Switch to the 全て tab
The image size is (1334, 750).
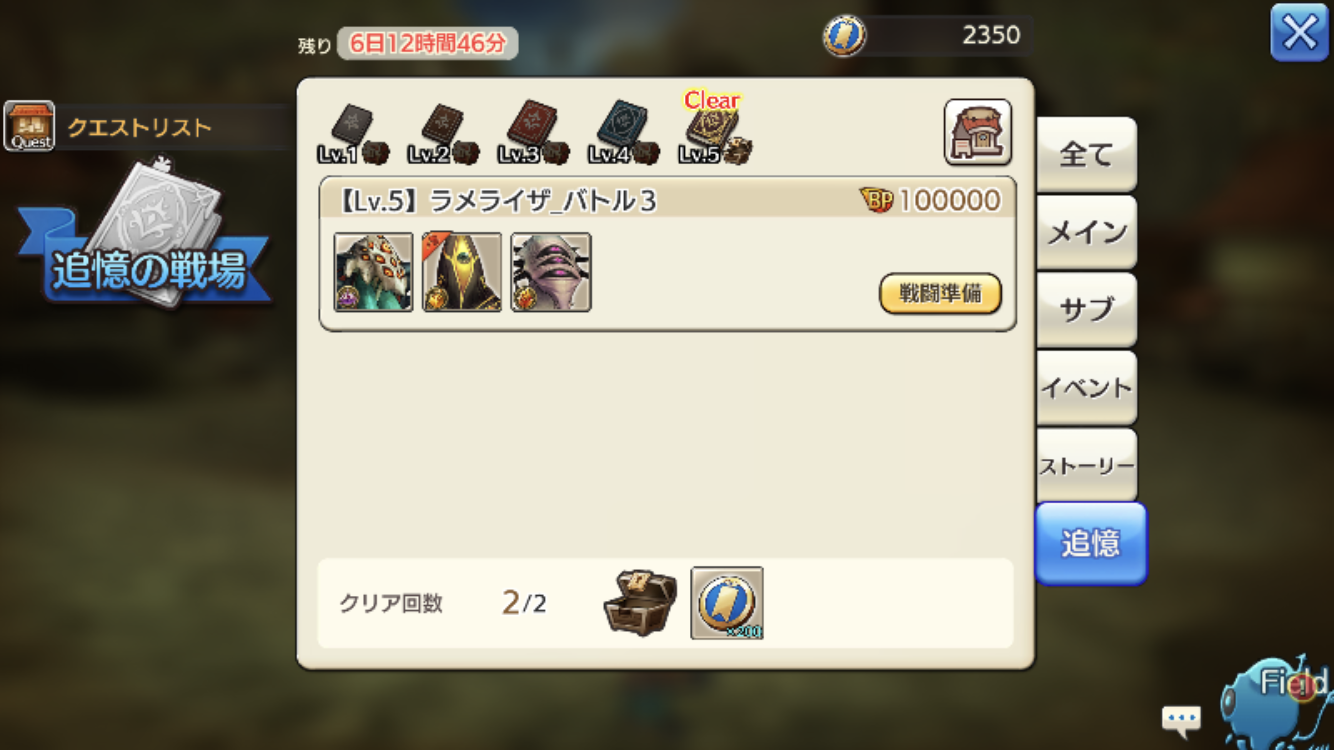tap(1086, 155)
